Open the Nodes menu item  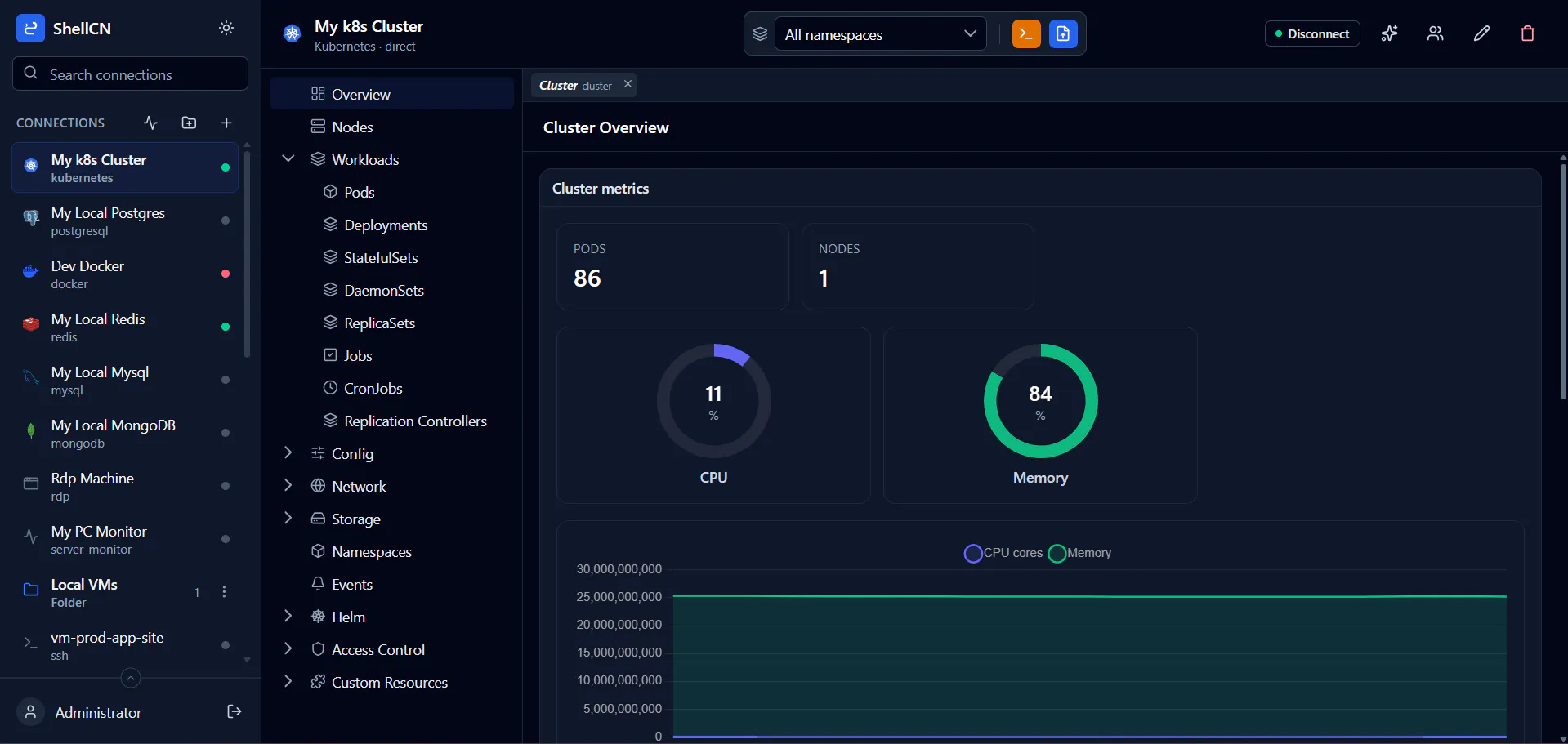click(x=391, y=127)
